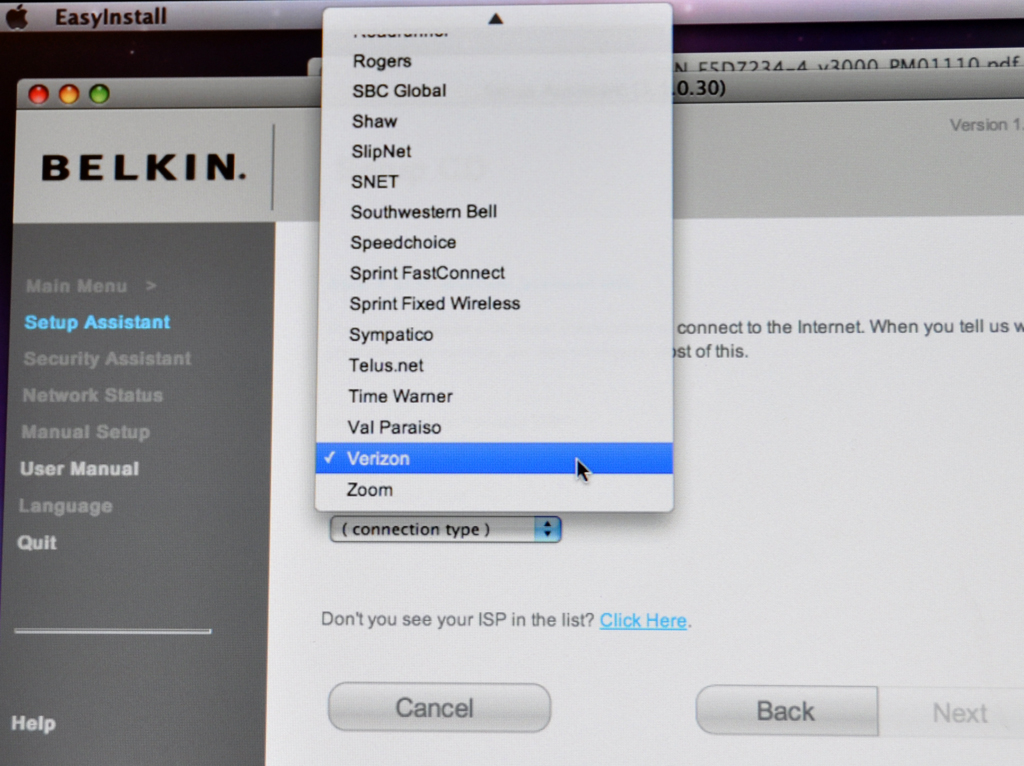The image size is (1024, 766).
Task: Open Network Status in sidebar
Action: click(92, 395)
